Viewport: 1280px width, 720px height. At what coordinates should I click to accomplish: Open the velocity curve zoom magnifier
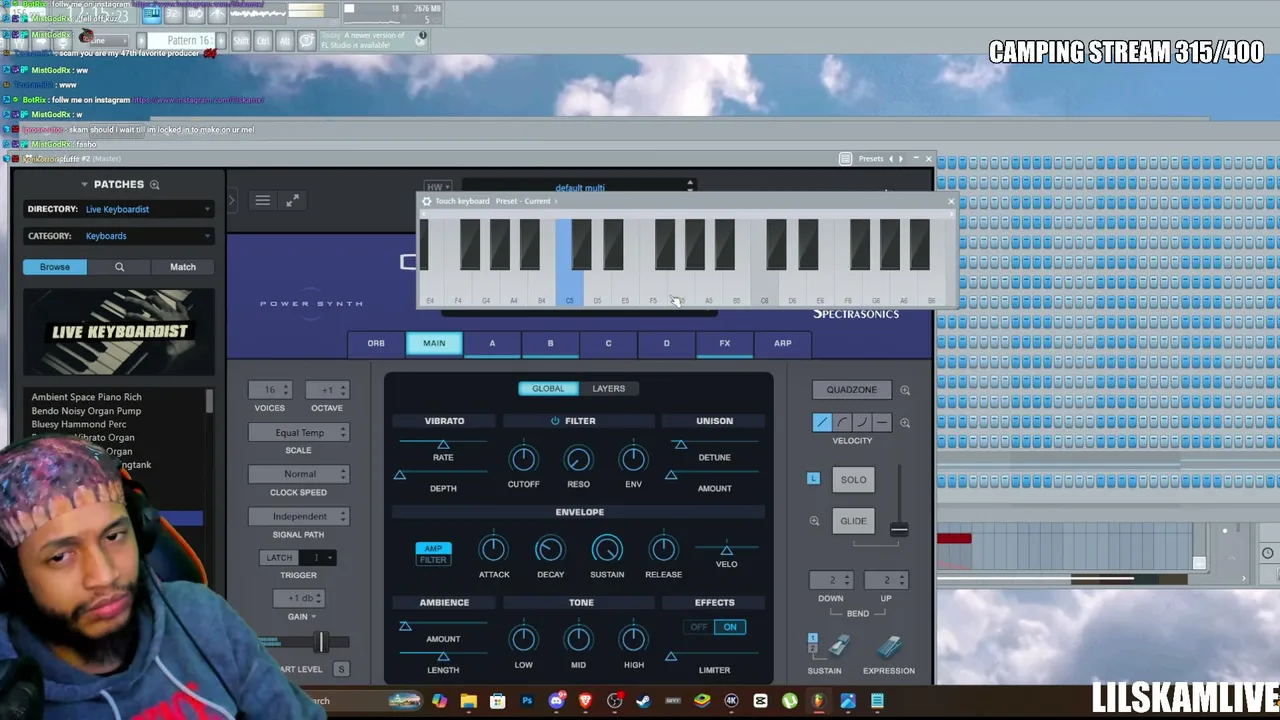(x=905, y=423)
